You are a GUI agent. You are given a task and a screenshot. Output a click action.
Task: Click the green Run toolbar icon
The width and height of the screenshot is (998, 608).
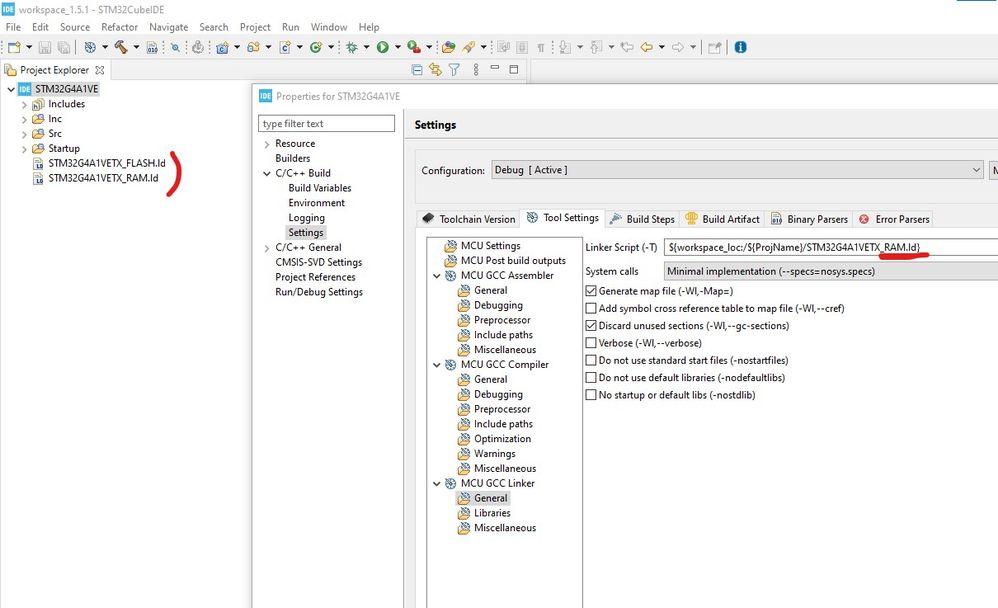pos(383,47)
